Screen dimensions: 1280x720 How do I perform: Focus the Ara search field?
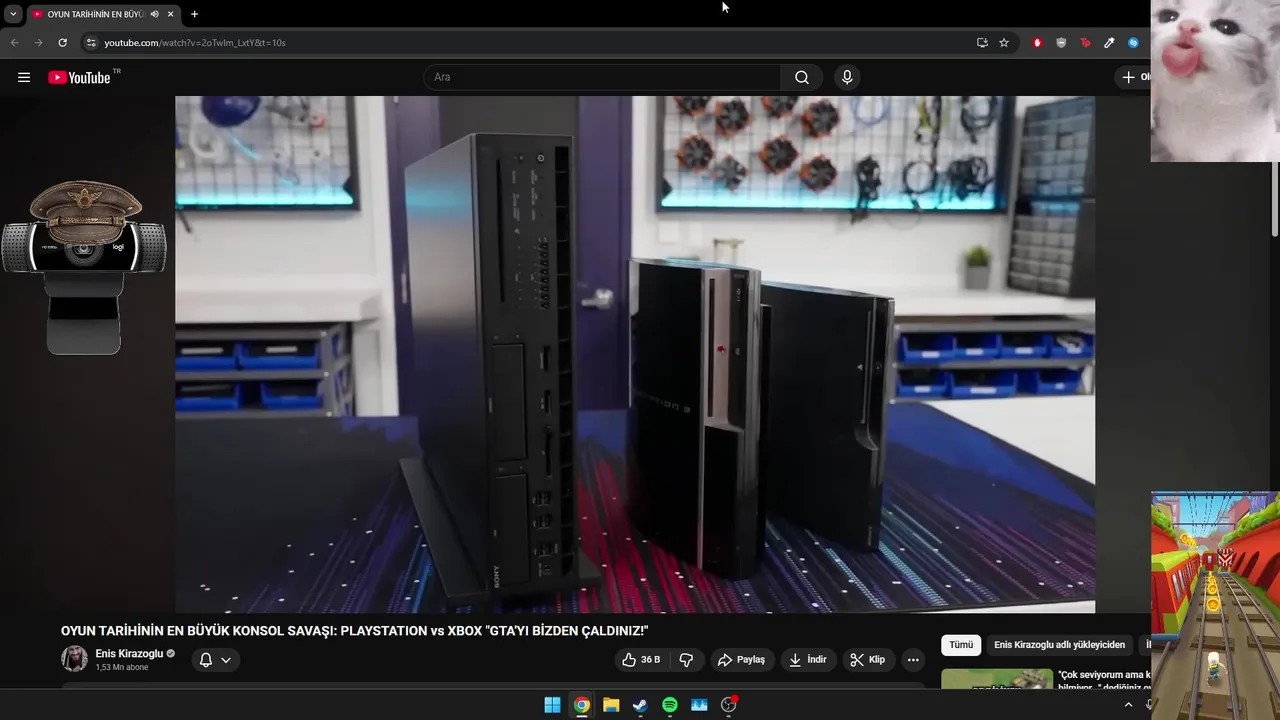coord(603,77)
